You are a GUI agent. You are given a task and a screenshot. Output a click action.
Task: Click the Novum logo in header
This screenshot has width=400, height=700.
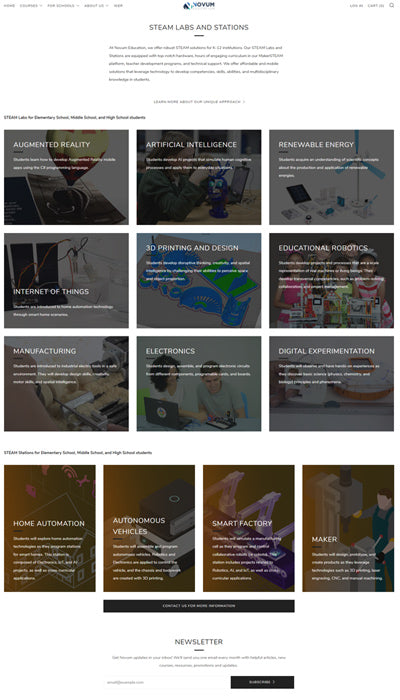(x=199, y=5)
